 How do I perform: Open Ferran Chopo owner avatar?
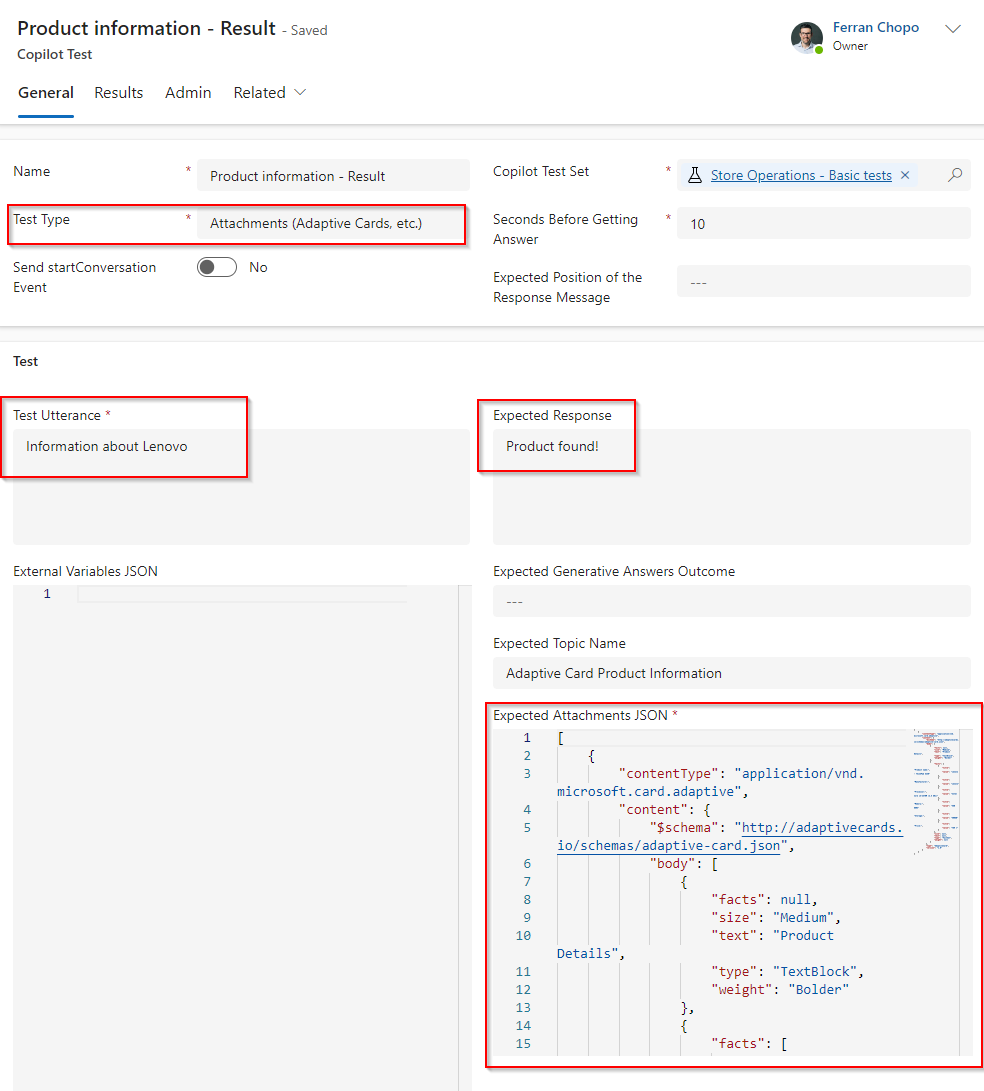(807, 37)
